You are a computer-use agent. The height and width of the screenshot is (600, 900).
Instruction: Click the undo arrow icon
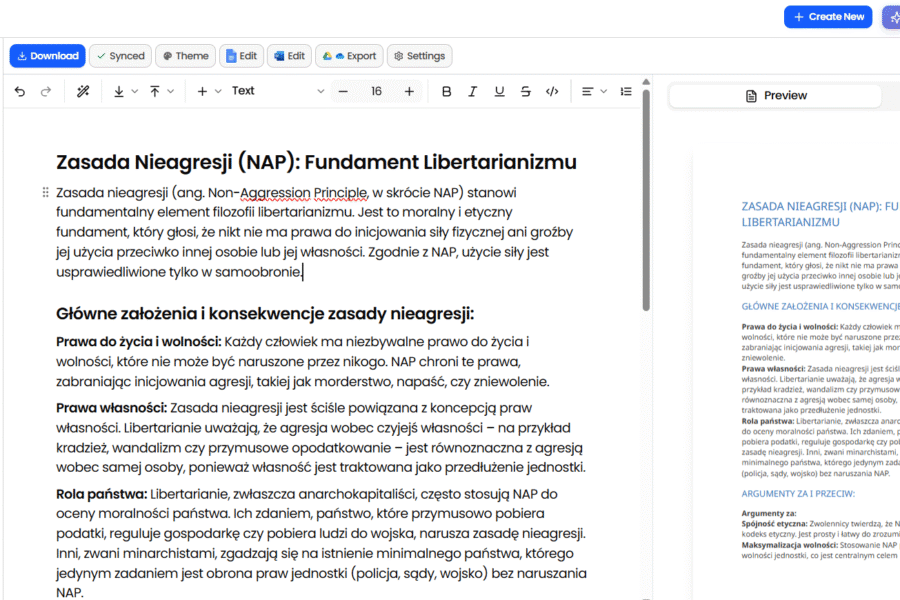click(20, 91)
